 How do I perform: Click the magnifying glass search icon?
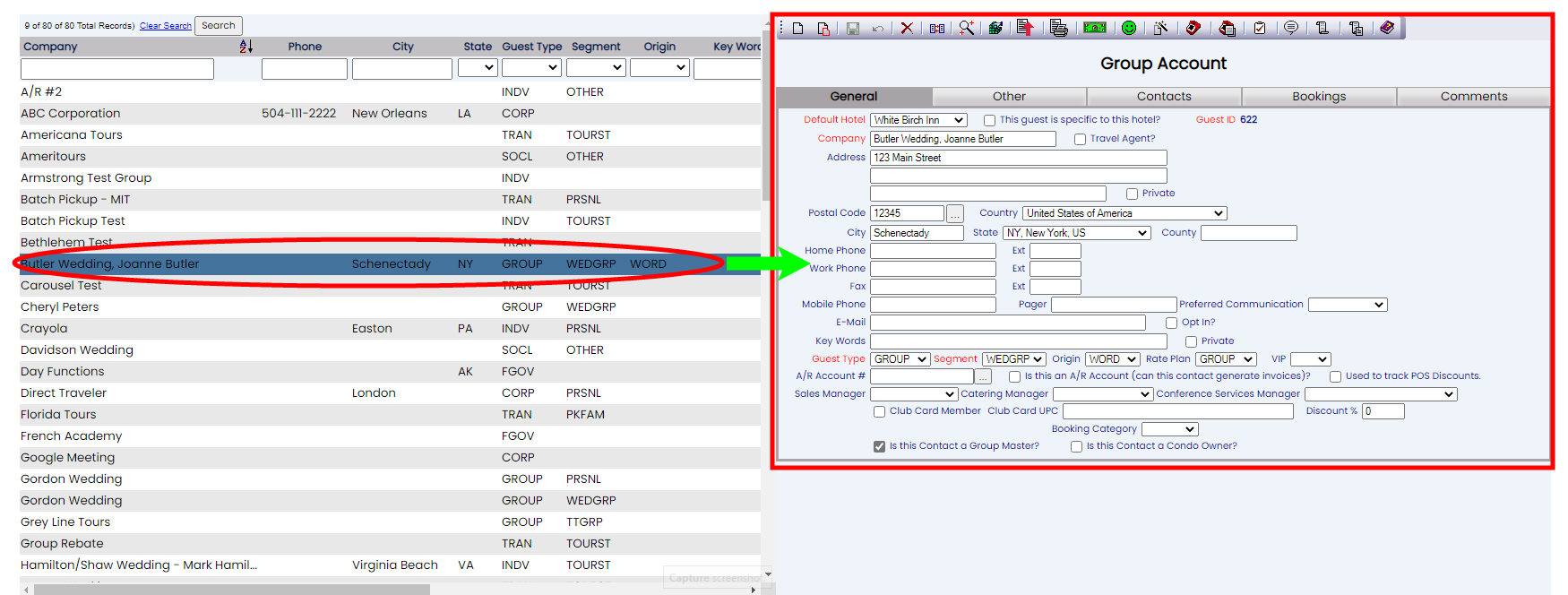(x=966, y=29)
